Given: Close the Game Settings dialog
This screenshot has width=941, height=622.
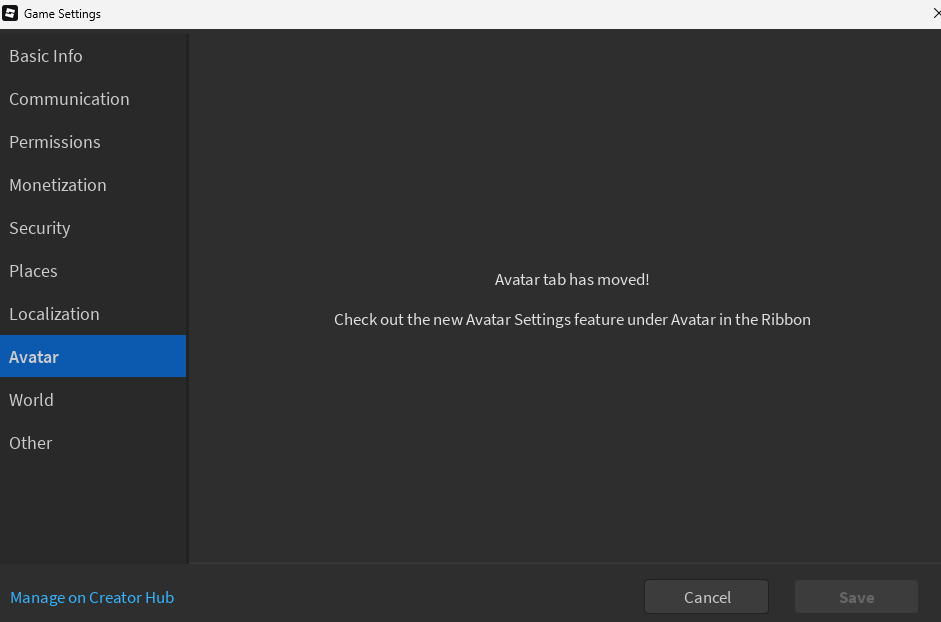Looking at the screenshot, I should tap(935, 13).
